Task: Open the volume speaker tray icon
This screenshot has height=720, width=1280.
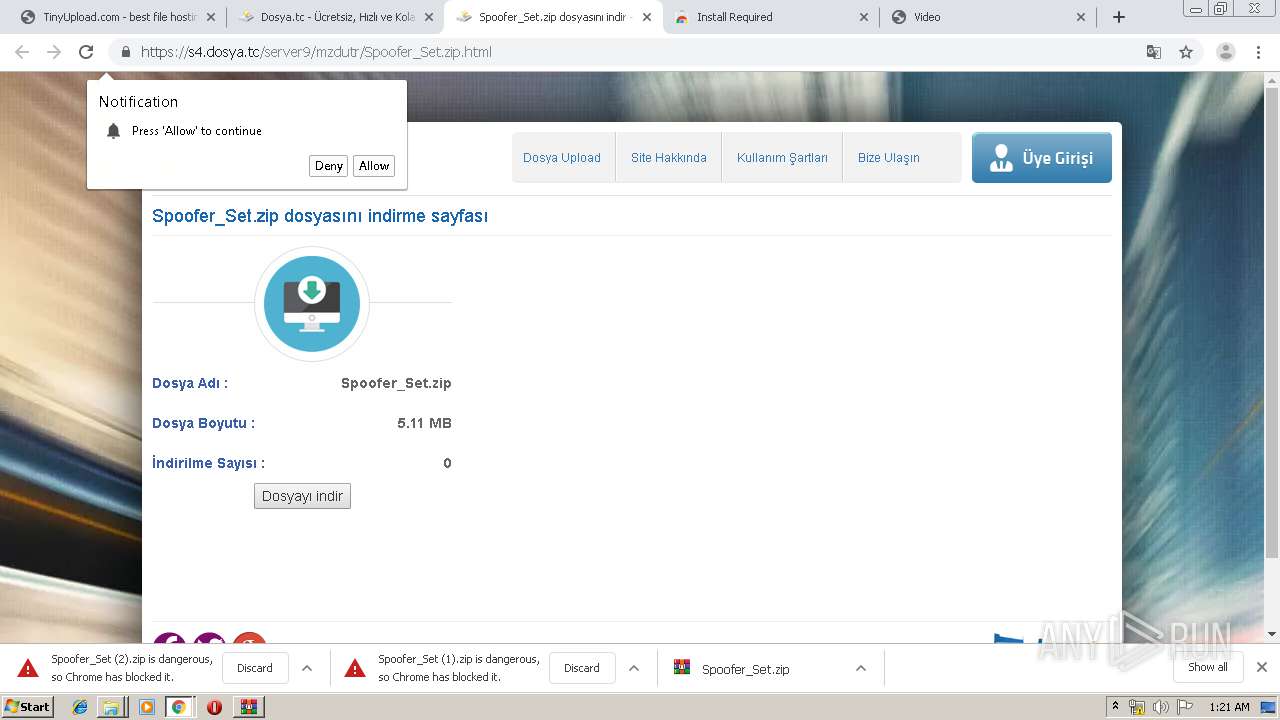Action: click(x=1161, y=707)
